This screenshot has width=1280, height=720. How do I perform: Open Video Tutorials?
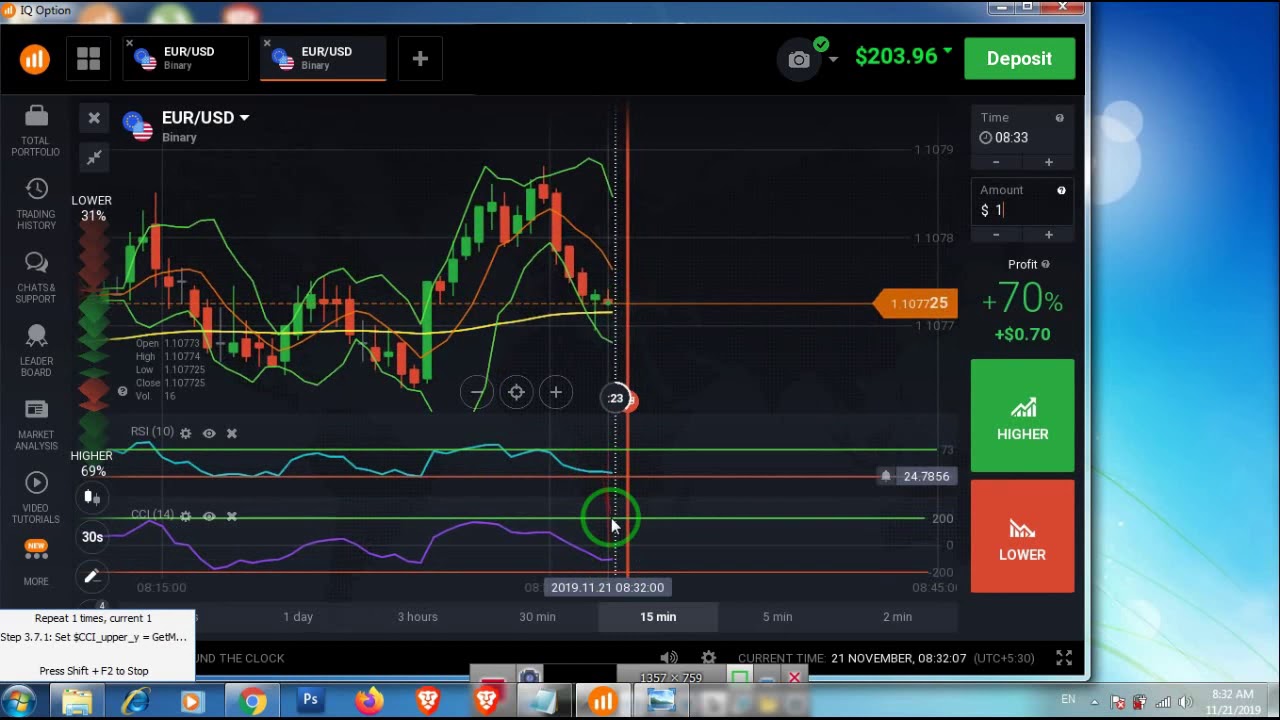[36, 498]
